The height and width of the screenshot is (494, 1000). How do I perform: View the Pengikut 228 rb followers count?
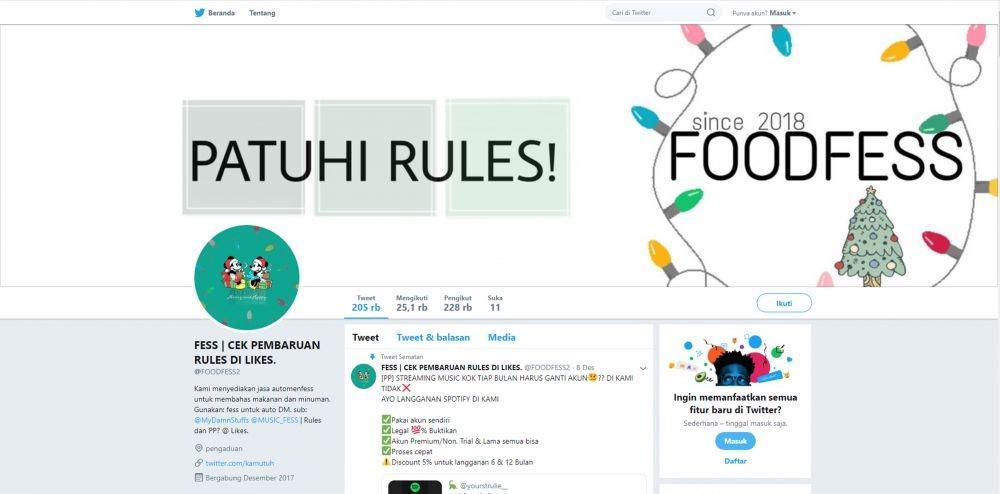tap(458, 303)
